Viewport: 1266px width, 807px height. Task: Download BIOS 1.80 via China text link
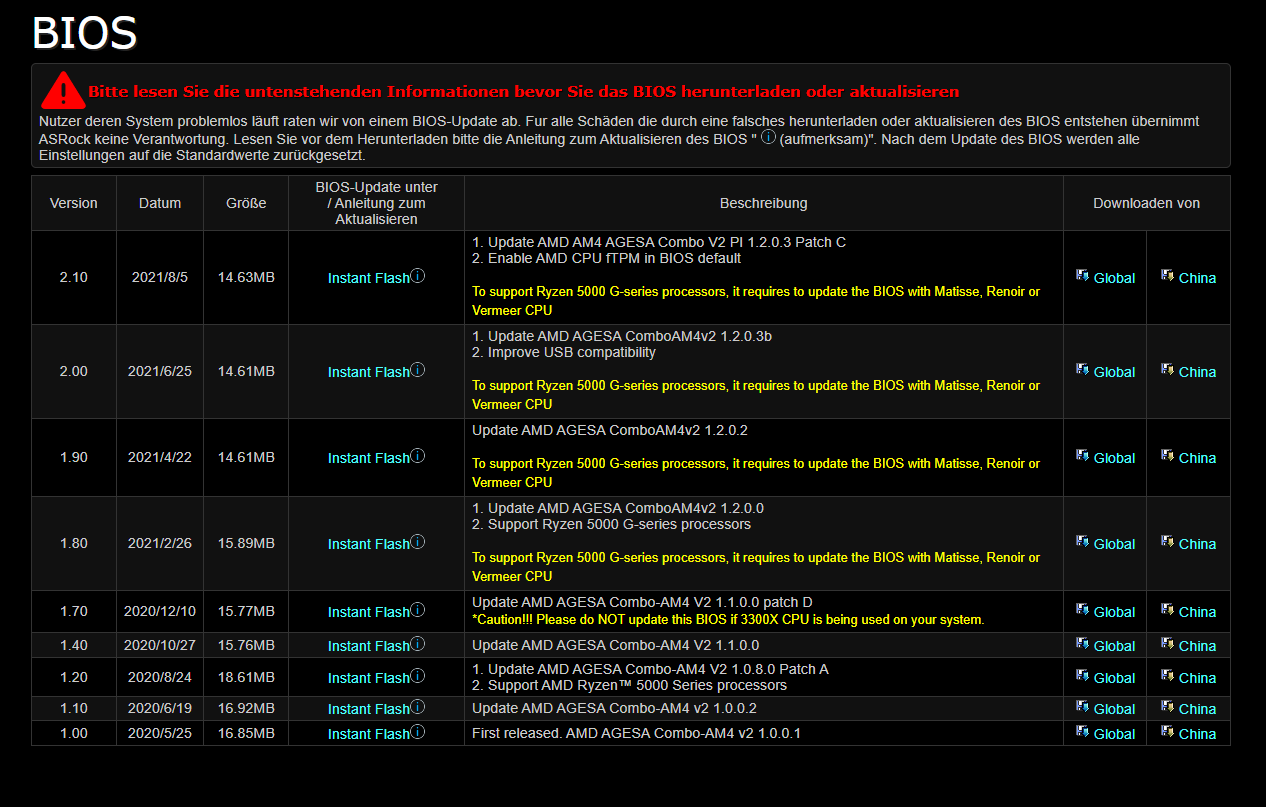(x=1197, y=544)
